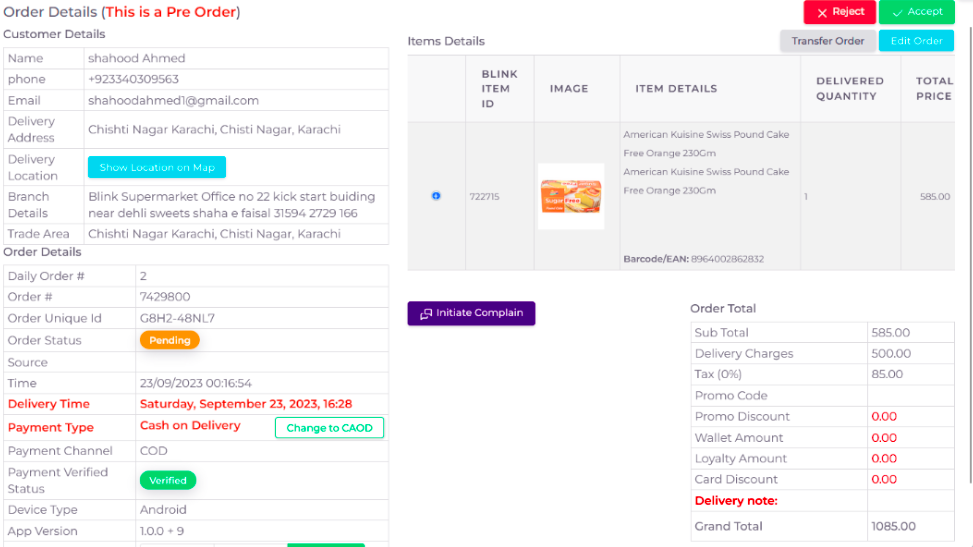Reject this pre order

839,12
